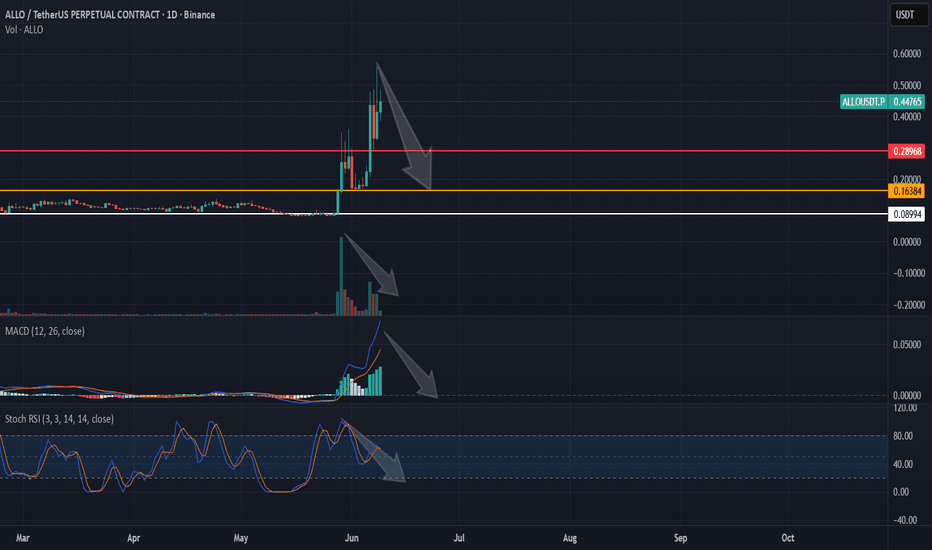The width and height of the screenshot is (932, 550).
Task: Select the Vol · ALLO indicator label
Action: (x=24, y=30)
